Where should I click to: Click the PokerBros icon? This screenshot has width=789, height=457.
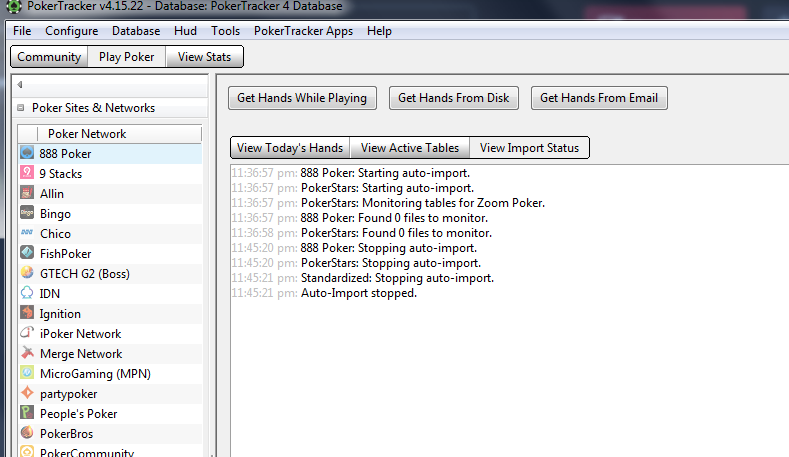(27, 433)
